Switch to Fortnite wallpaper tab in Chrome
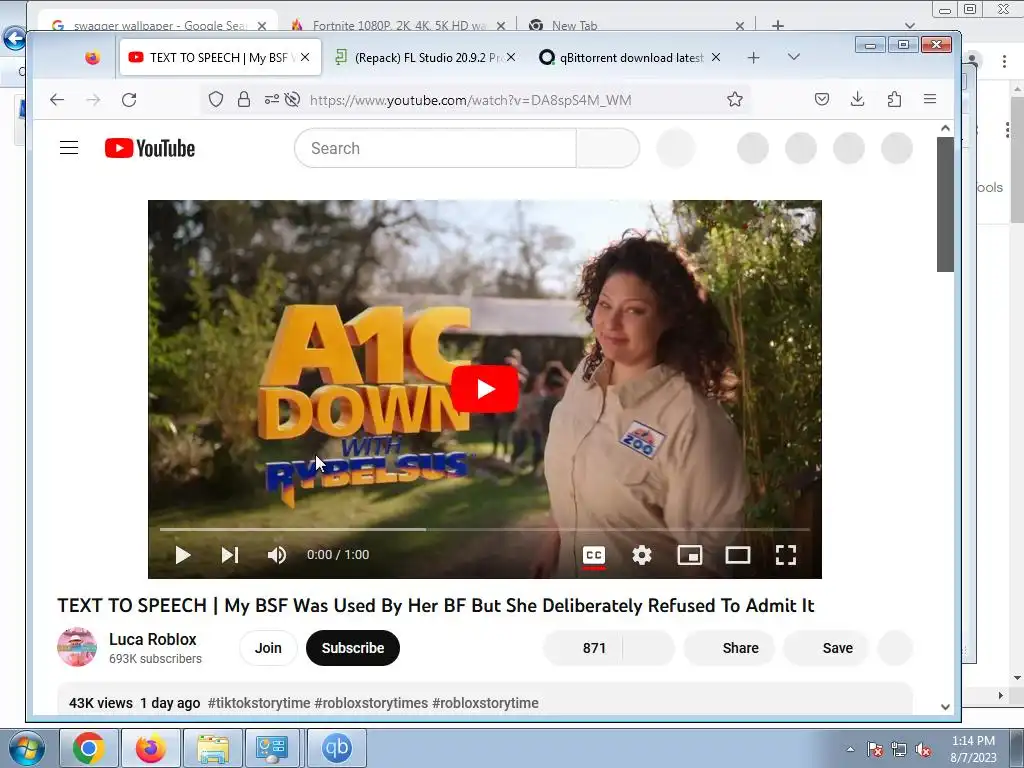The width and height of the screenshot is (1024, 768). 398,25
